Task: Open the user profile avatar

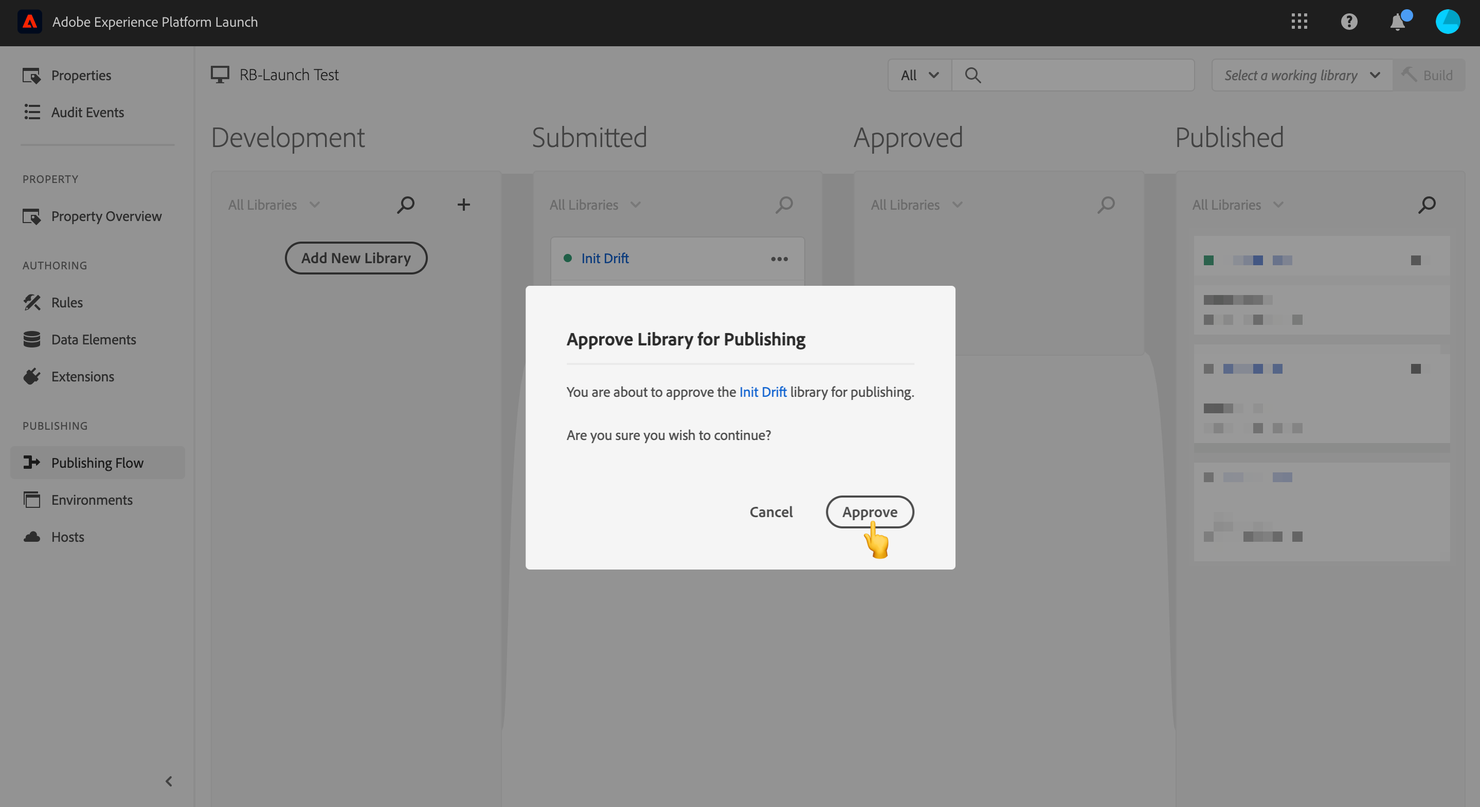Action: (1448, 21)
